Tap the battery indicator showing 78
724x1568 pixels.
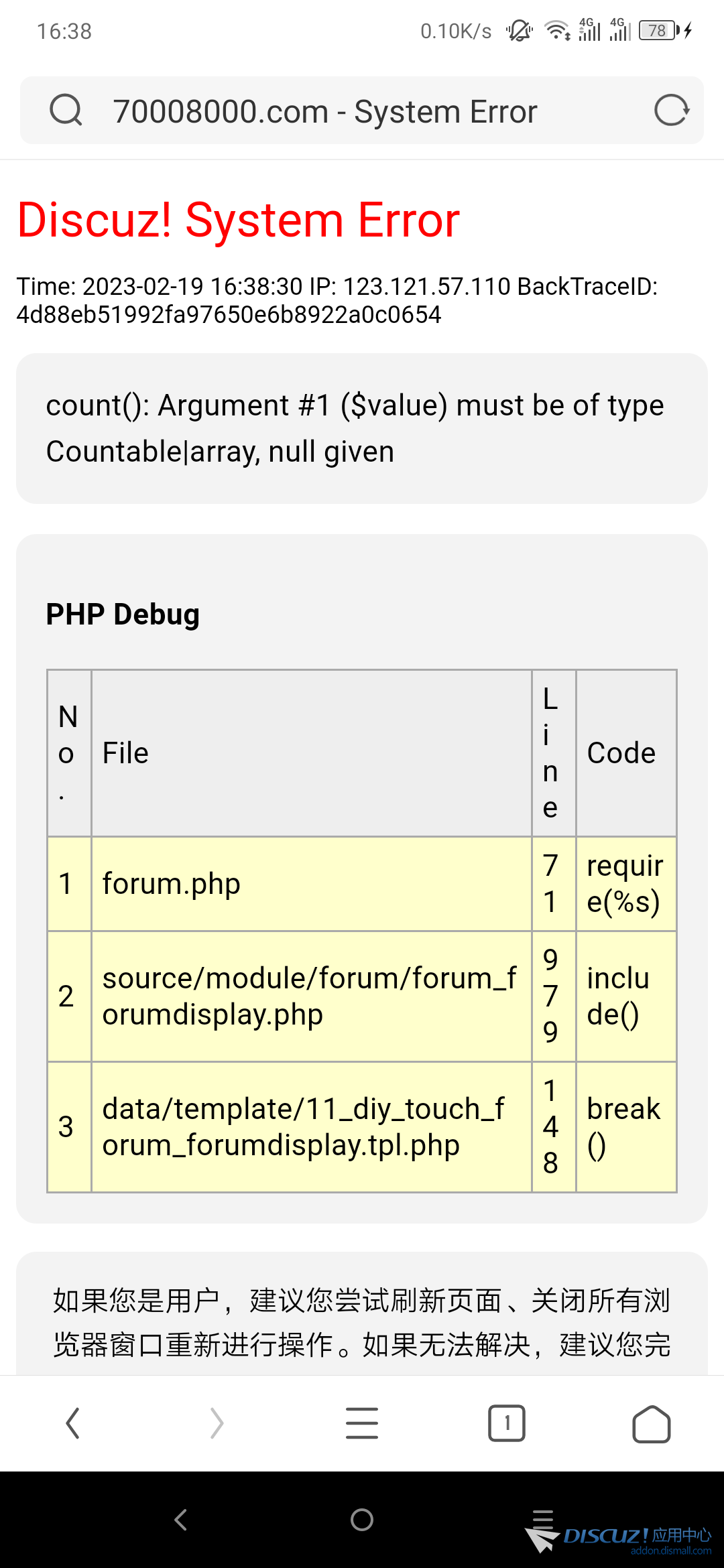[x=656, y=31]
